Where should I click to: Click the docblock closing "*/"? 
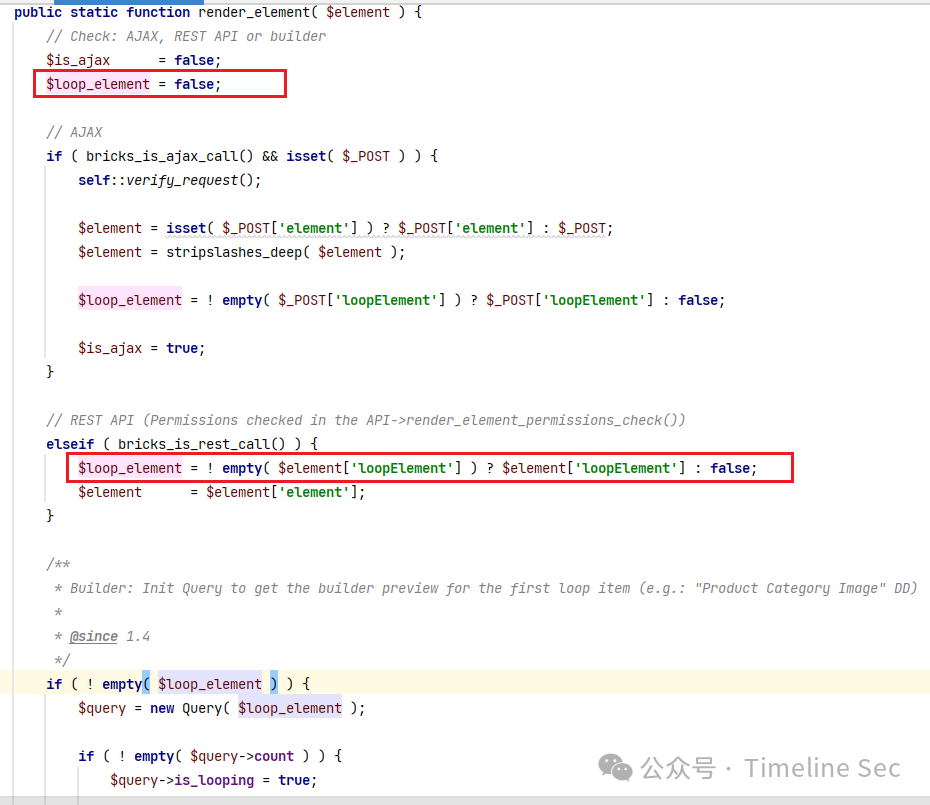pyautogui.click(x=62, y=660)
